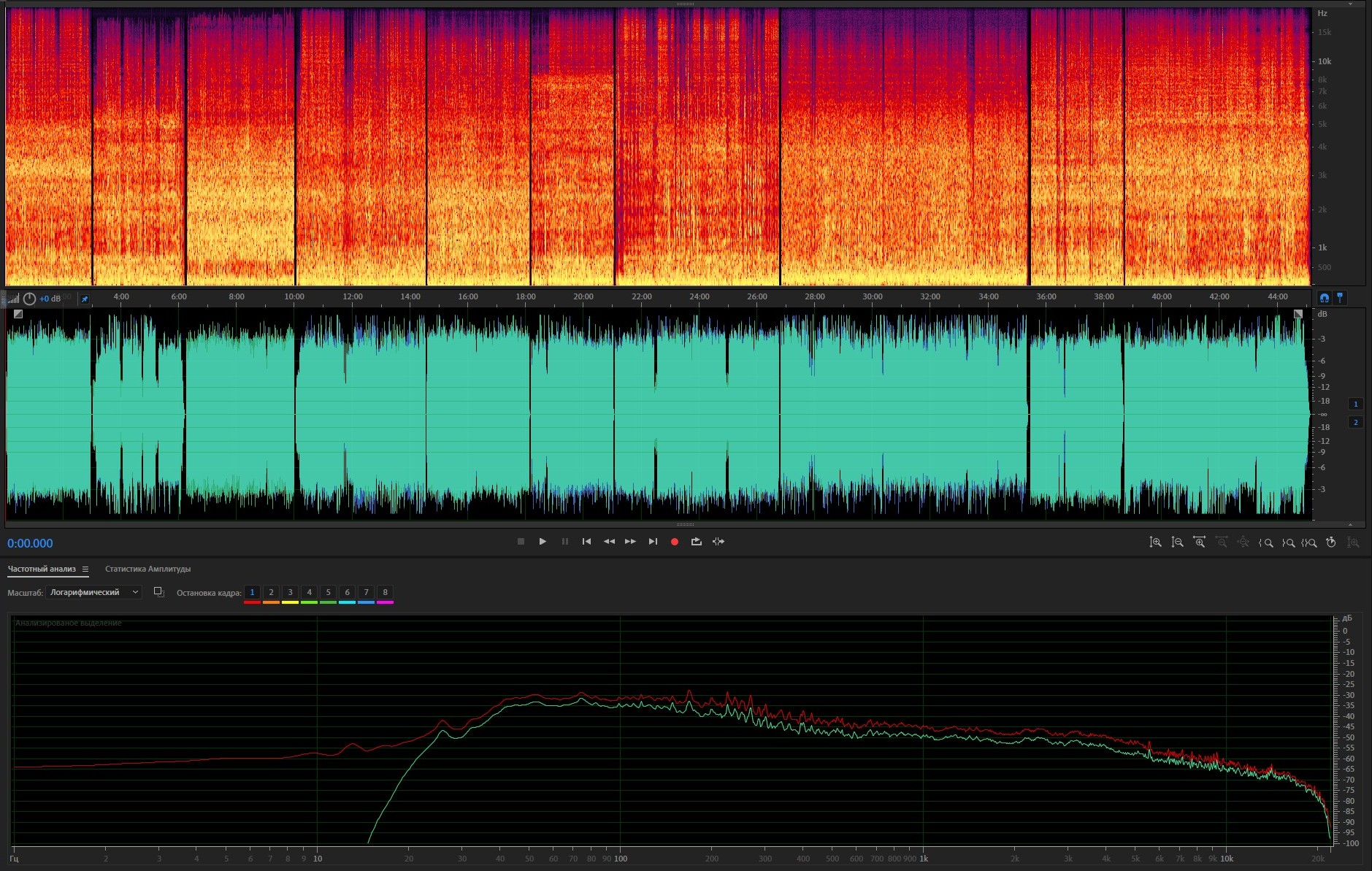Click frame hold button 5
Viewport: 1372px width, 871px height.
[328, 592]
